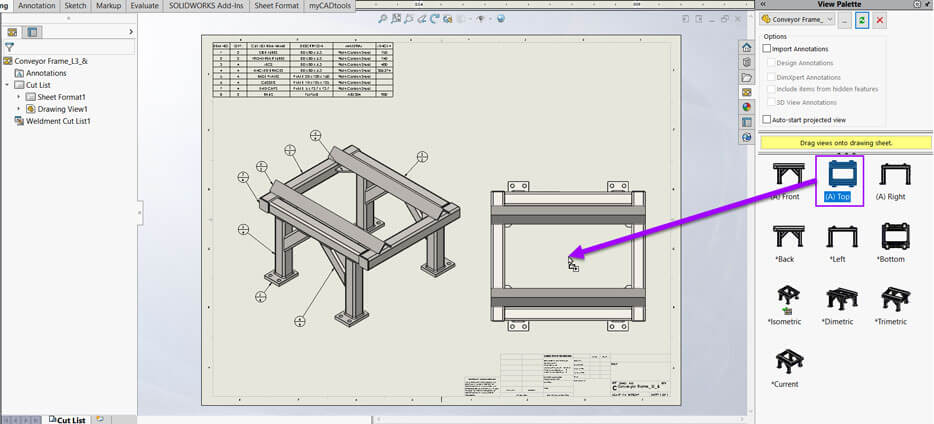Open the myCADtools ribbon tab
The width and height of the screenshot is (934, 424).
pos(328,5)
